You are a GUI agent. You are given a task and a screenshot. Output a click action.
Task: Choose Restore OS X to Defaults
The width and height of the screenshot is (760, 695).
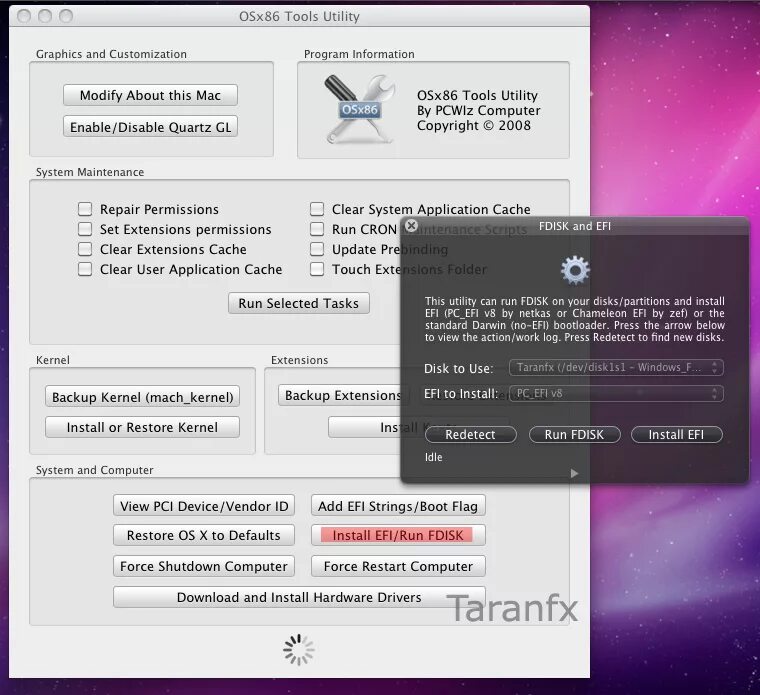(204, 535)
